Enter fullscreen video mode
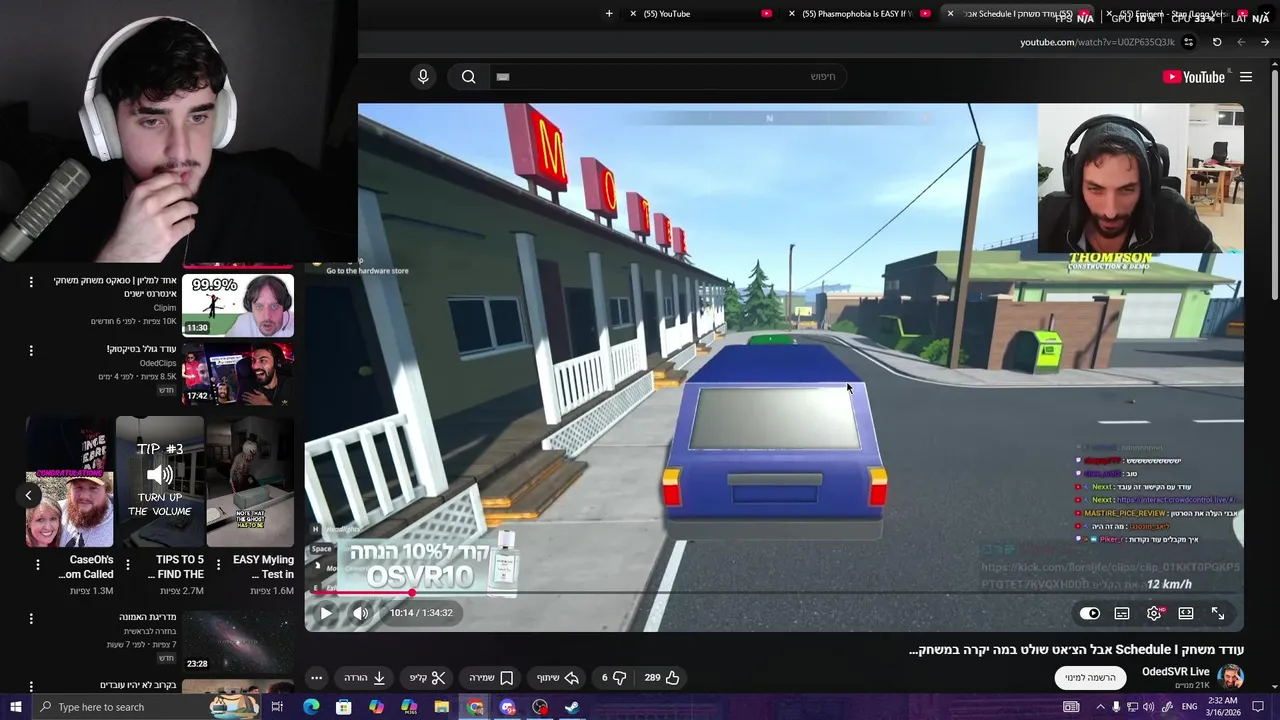The height and width of the screenshot is (720, 1280). click(1218, 613)
